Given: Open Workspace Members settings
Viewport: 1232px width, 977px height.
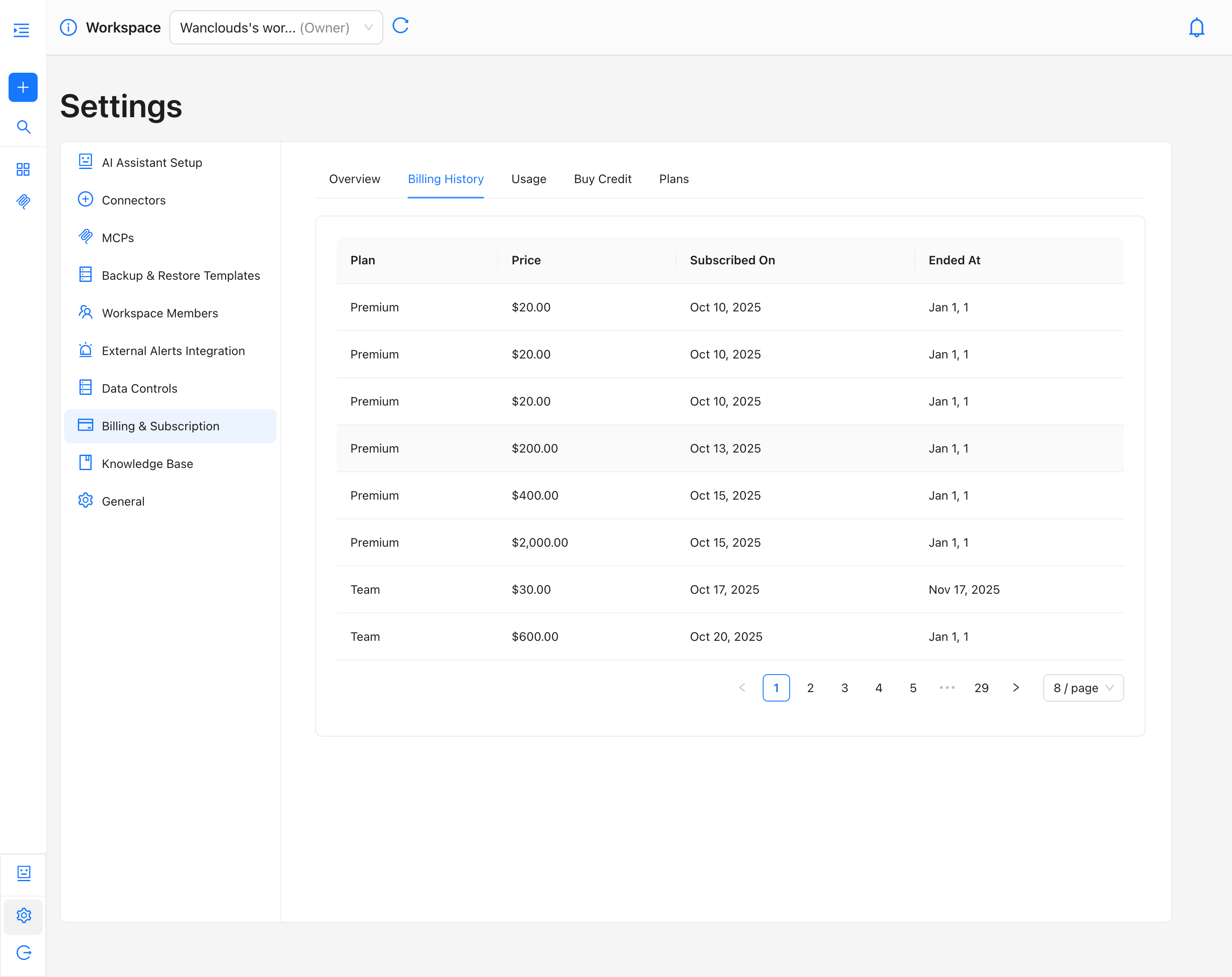Looking at the screenshot, I should click(x=160, y=313).
